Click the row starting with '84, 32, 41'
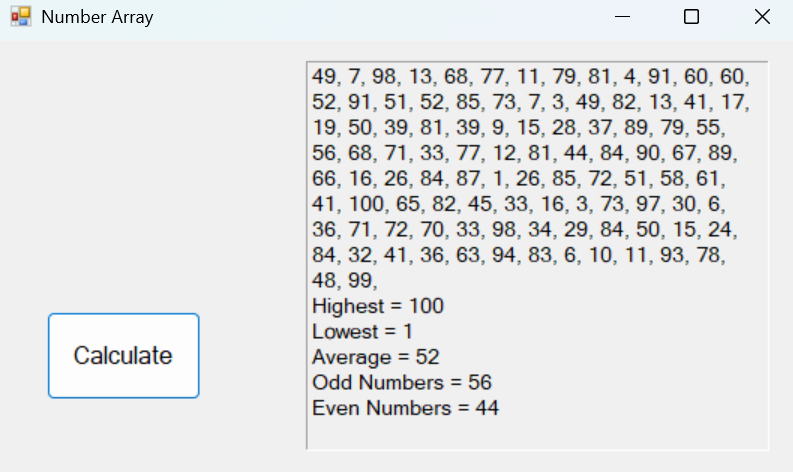This screenshot has width=793, height=472. pos(518,255)
